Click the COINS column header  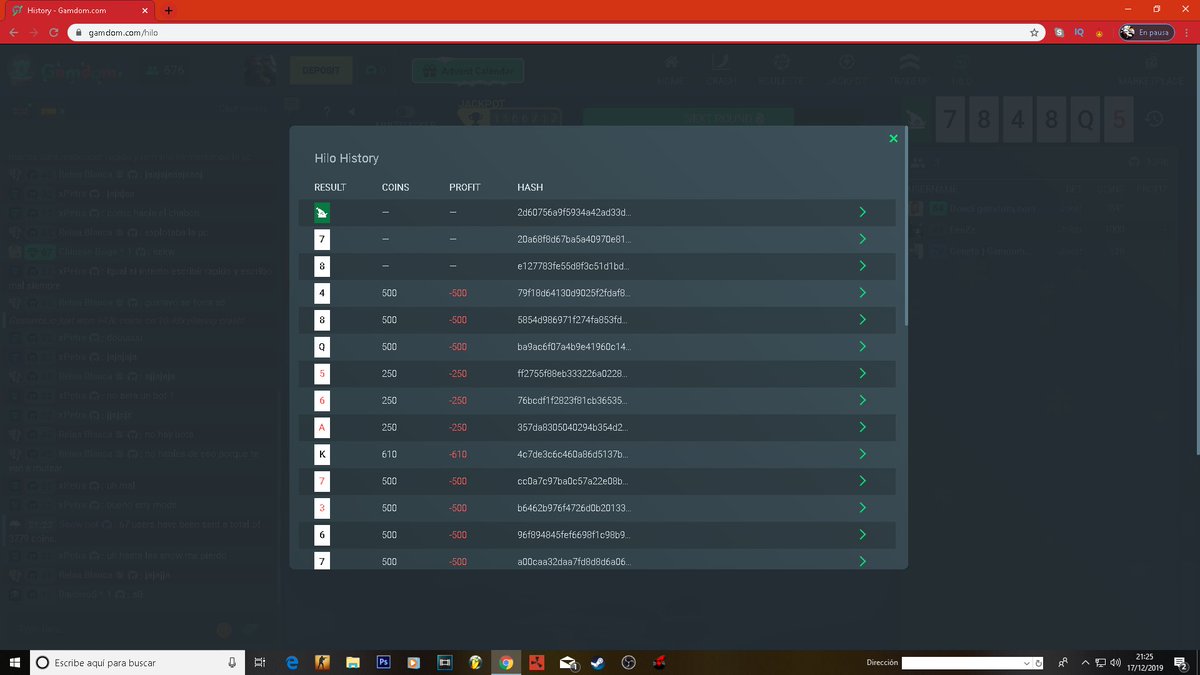(395, 187)
